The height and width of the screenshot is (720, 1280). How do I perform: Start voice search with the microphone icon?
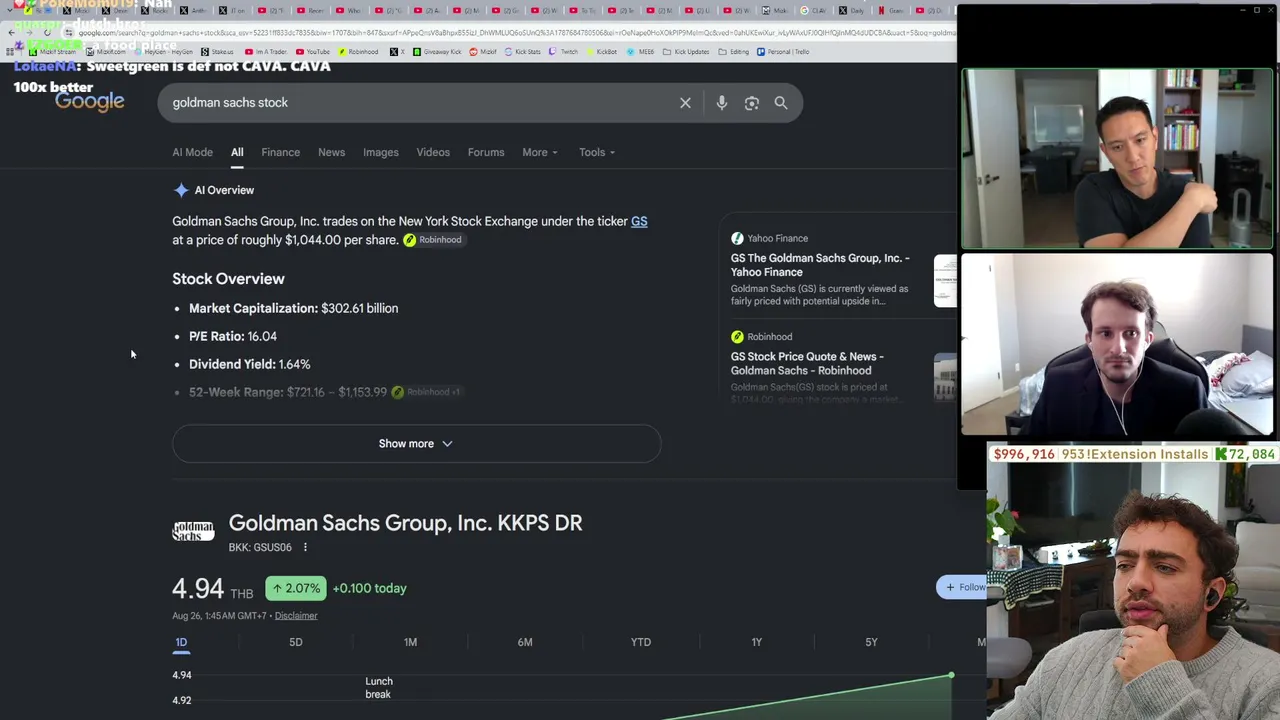pyautogui.click(x=721, y=103)
